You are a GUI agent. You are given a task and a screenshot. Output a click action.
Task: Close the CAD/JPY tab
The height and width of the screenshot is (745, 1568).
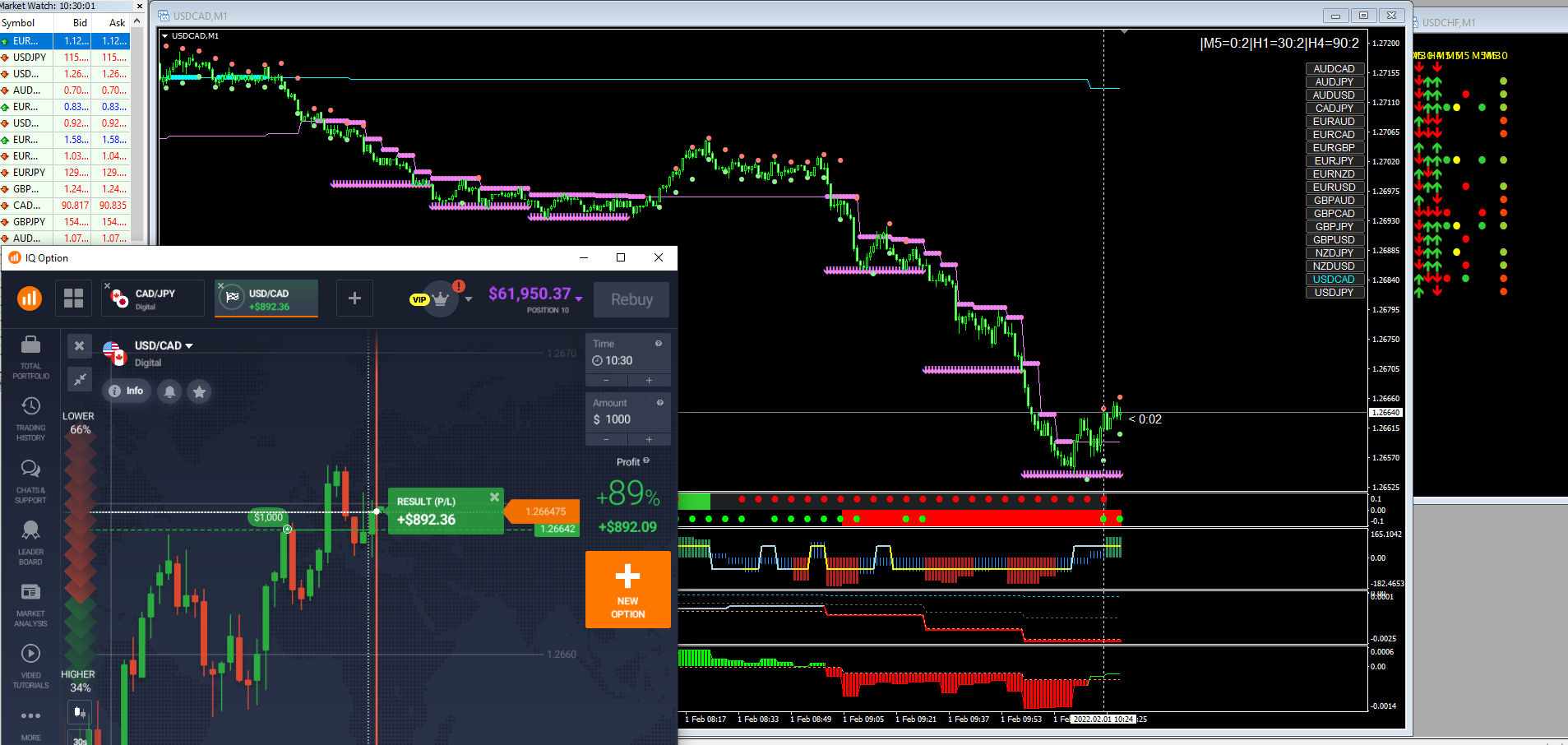pyautogui.click(x=107, y=285)
